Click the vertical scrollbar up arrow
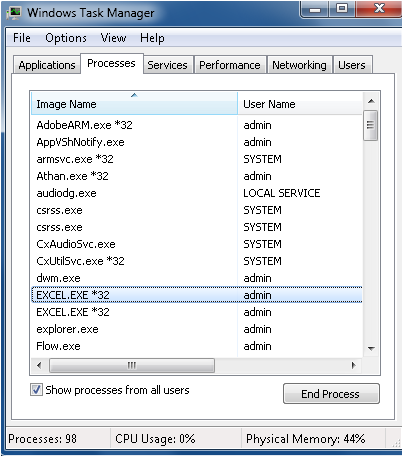The image size is (403, 457). click(x=371, y=101)
